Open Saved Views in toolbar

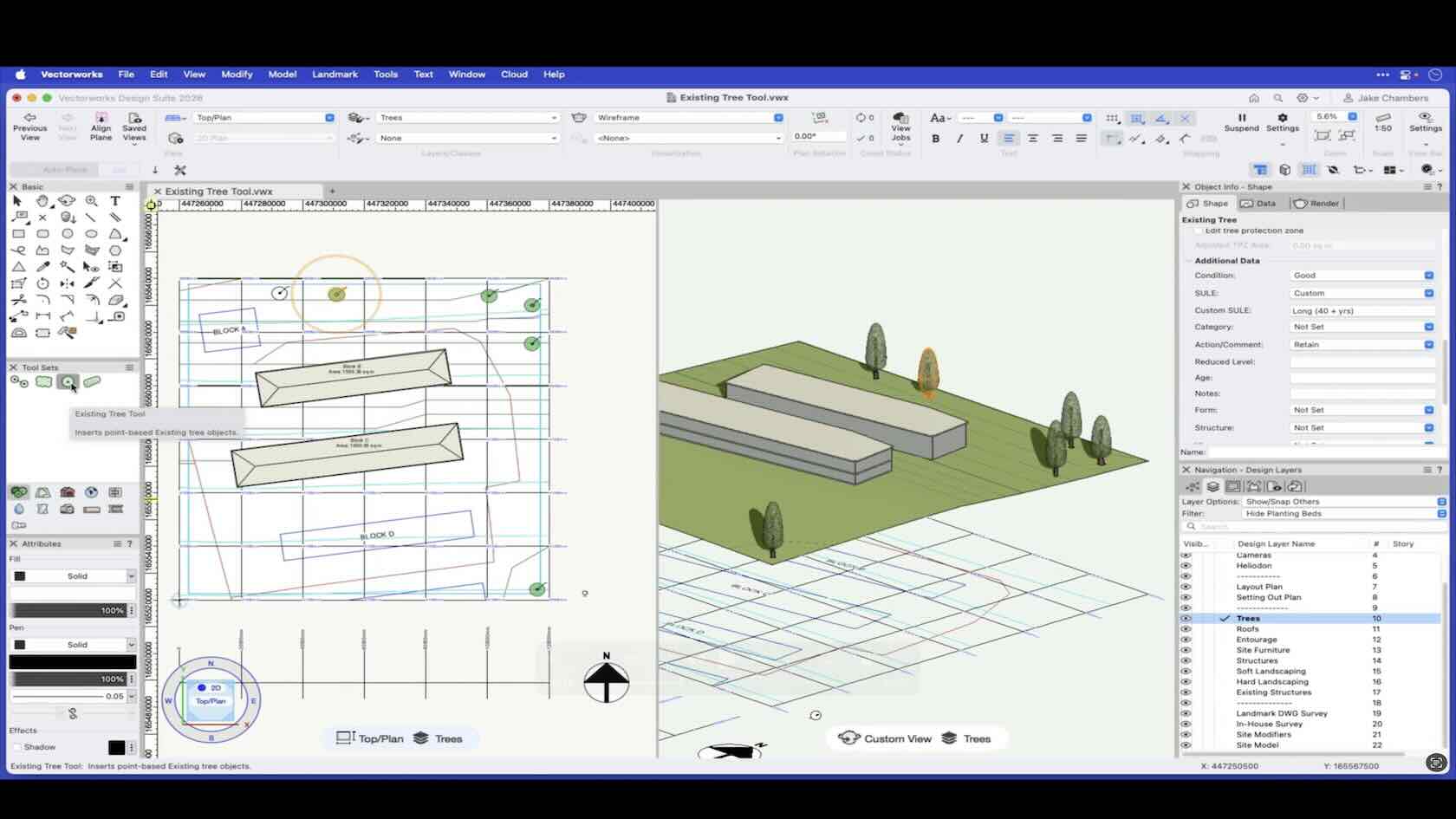(x=134, y=127)
